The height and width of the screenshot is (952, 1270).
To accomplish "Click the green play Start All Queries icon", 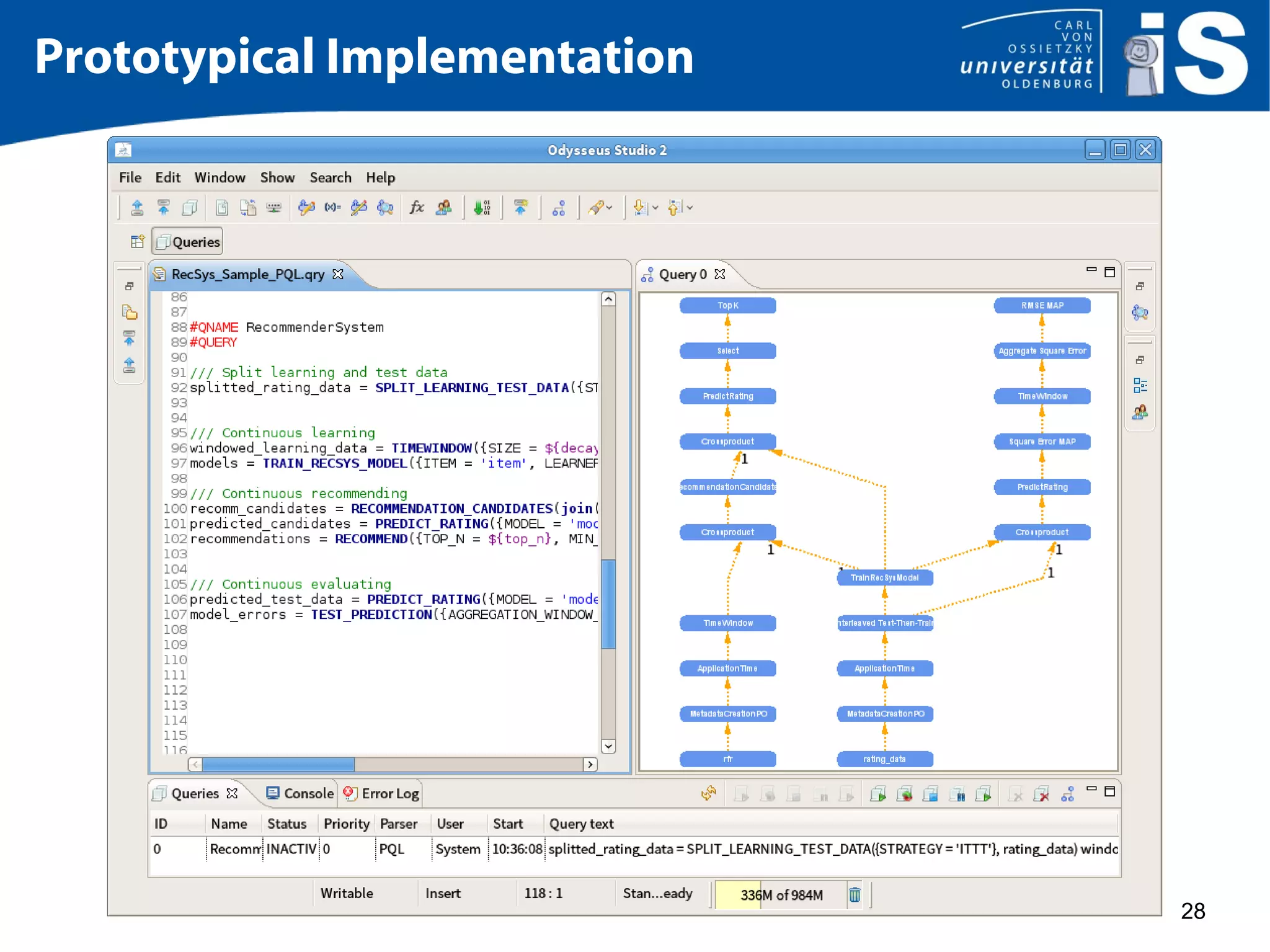I will pos(877,794).
